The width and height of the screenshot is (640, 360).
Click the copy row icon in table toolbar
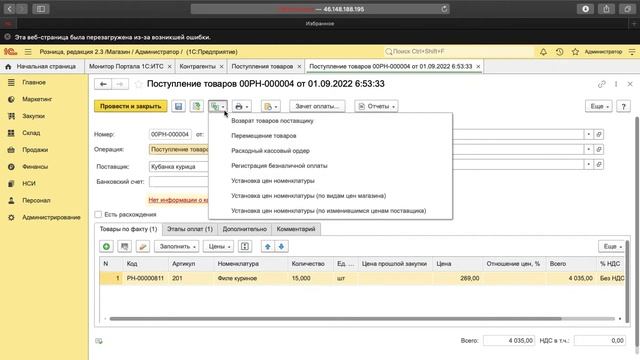pyautogui.click(x=124, y=247)
